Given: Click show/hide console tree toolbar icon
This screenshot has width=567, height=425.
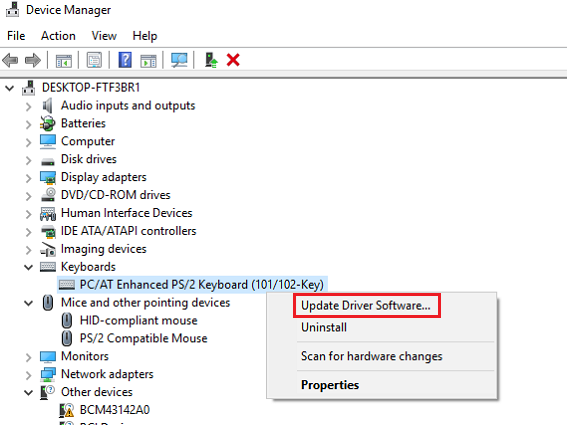Looking at the screenshot, I should click(64, 61).
